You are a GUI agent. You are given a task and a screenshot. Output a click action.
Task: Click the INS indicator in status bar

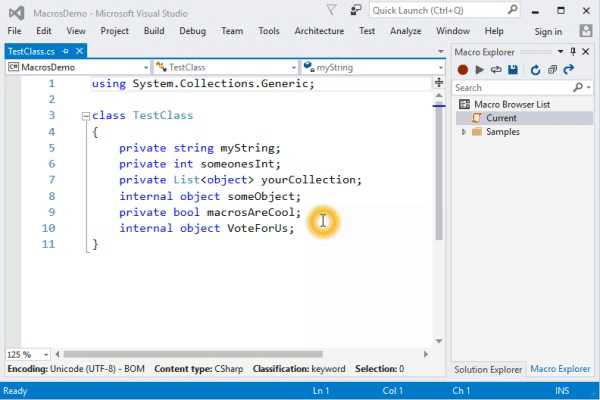coord(562,391)
